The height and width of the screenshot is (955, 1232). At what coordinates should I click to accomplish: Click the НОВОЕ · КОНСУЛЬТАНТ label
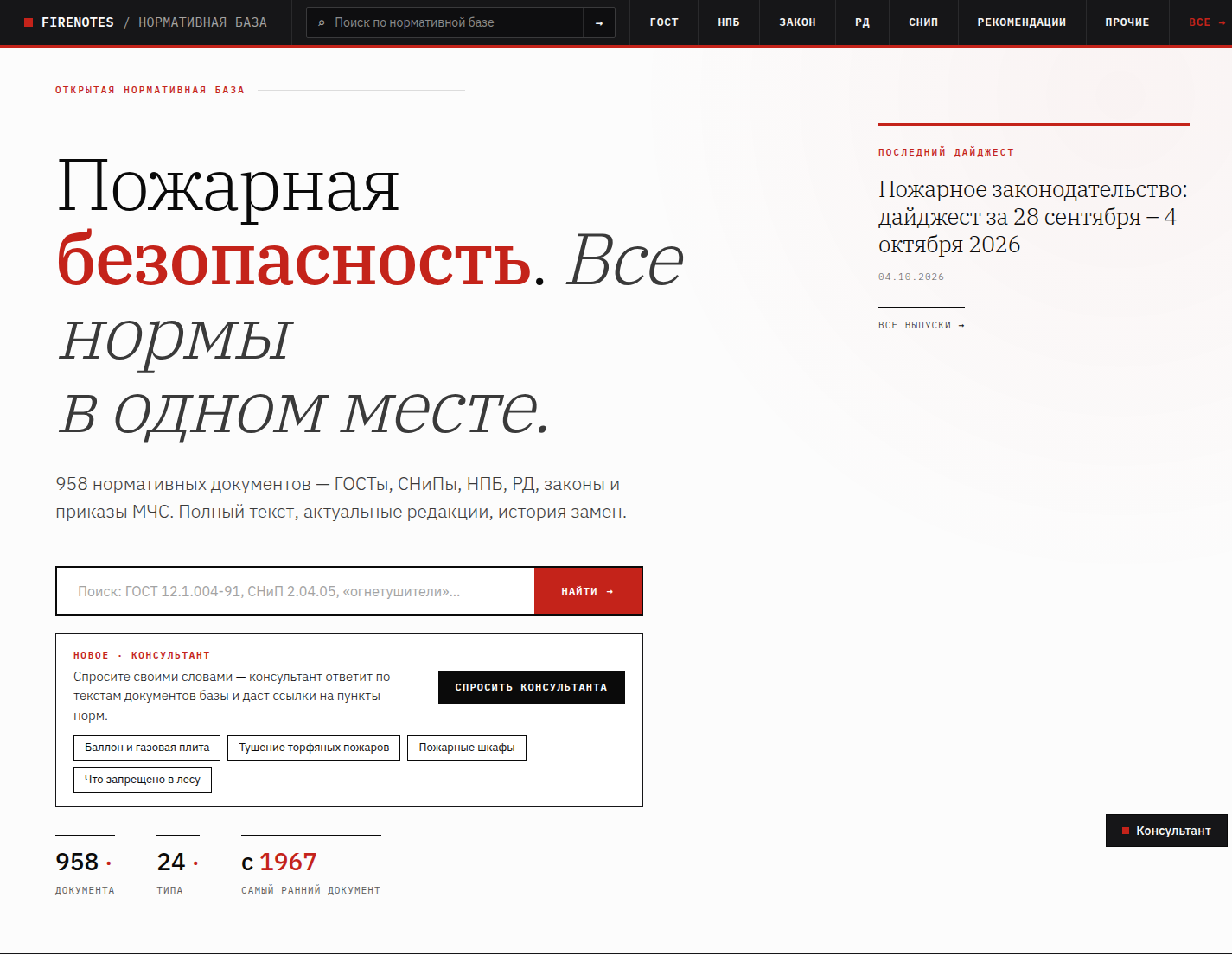coord(142,655)
